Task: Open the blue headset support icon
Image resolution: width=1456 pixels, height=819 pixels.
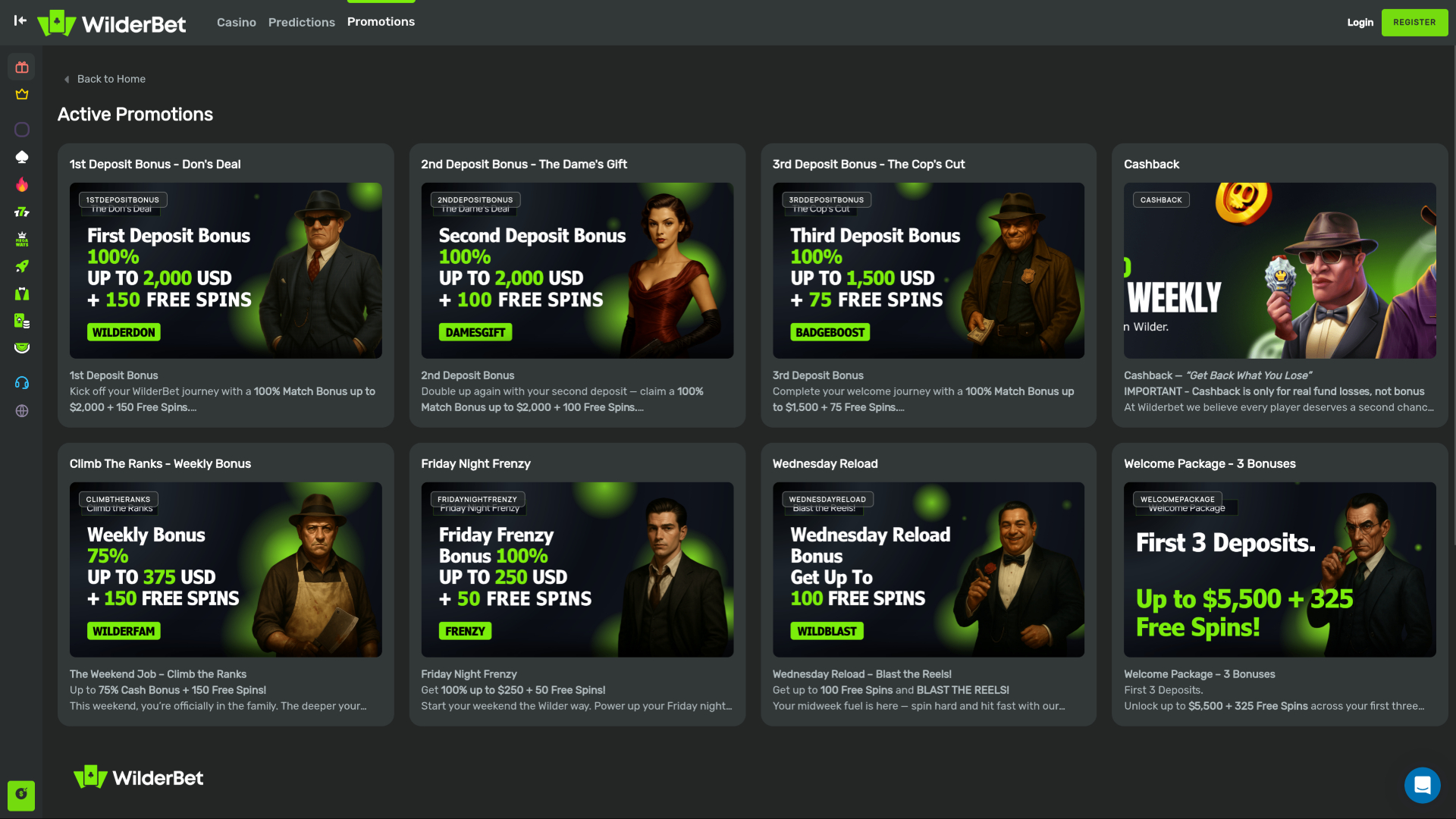Action: click(22, 383)
